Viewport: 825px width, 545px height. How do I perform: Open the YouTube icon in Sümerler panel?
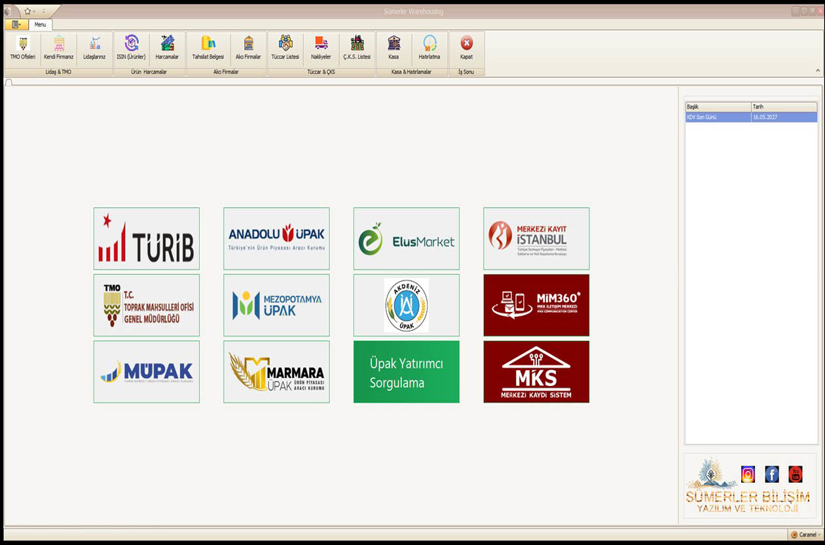[x=796, y=474]
